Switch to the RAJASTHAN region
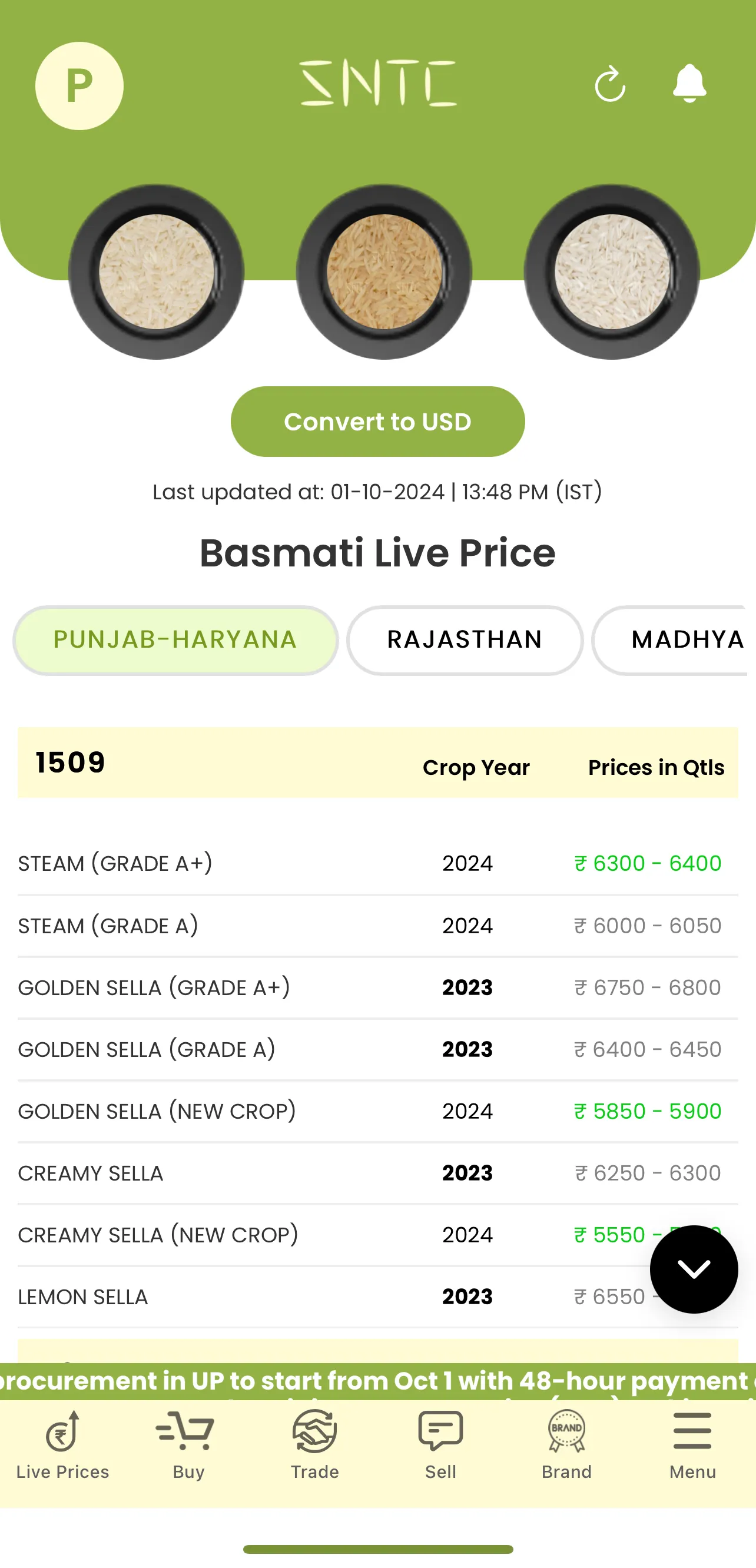 coord(465,641)
